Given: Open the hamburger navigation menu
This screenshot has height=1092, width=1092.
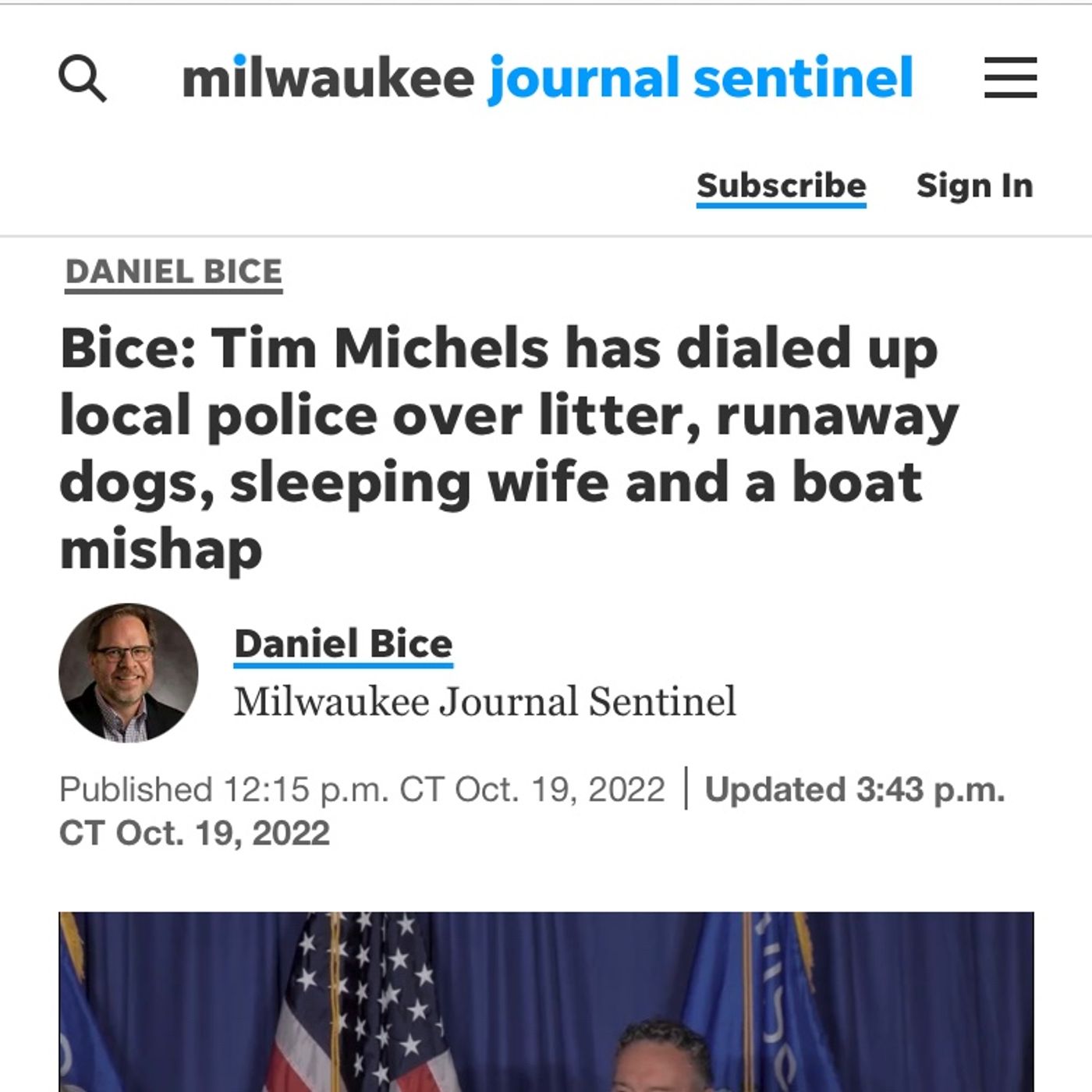Looking at the screenshot, I should (x=1010, y=78).
